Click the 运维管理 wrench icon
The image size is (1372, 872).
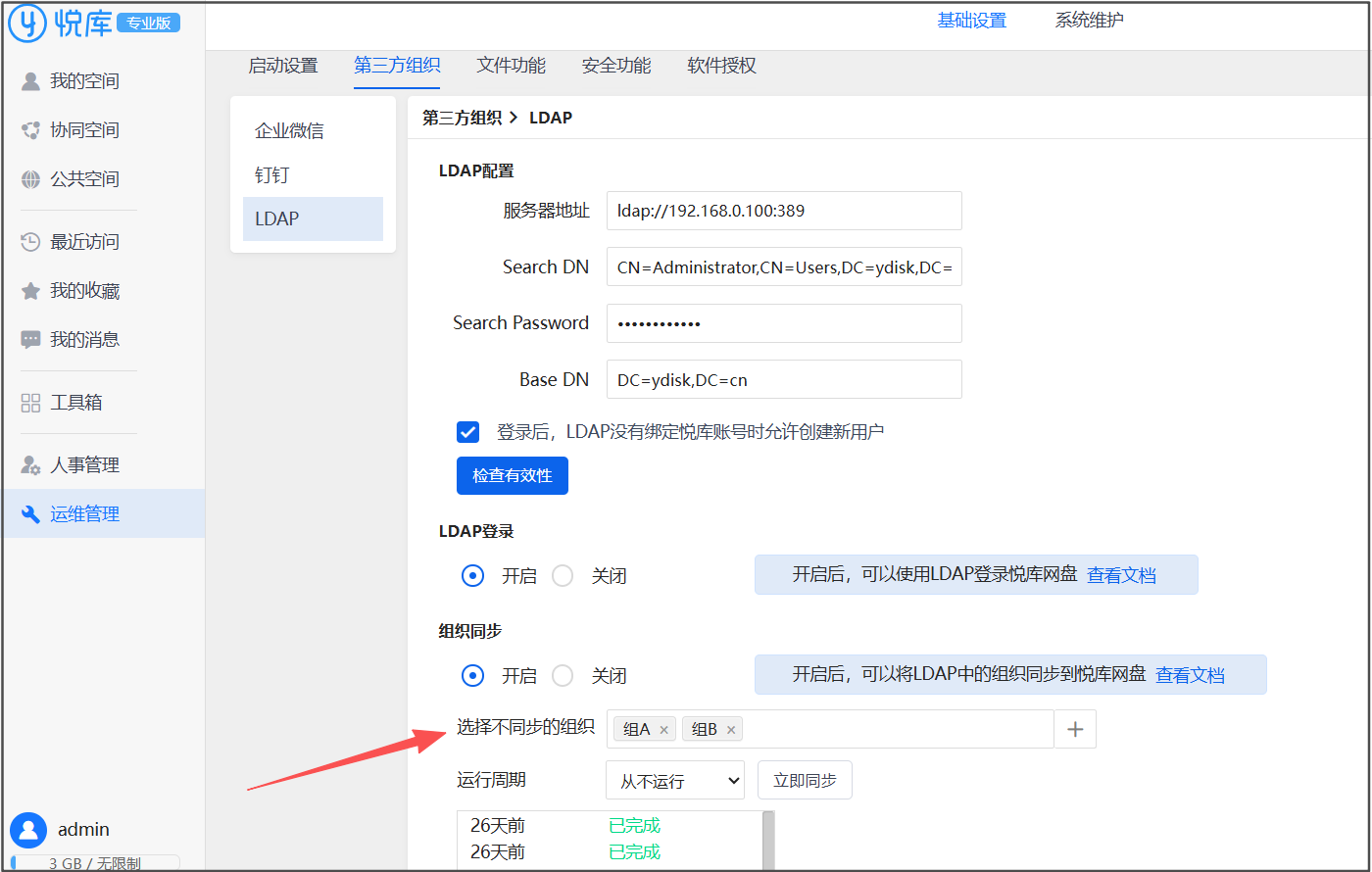(30, 514)
